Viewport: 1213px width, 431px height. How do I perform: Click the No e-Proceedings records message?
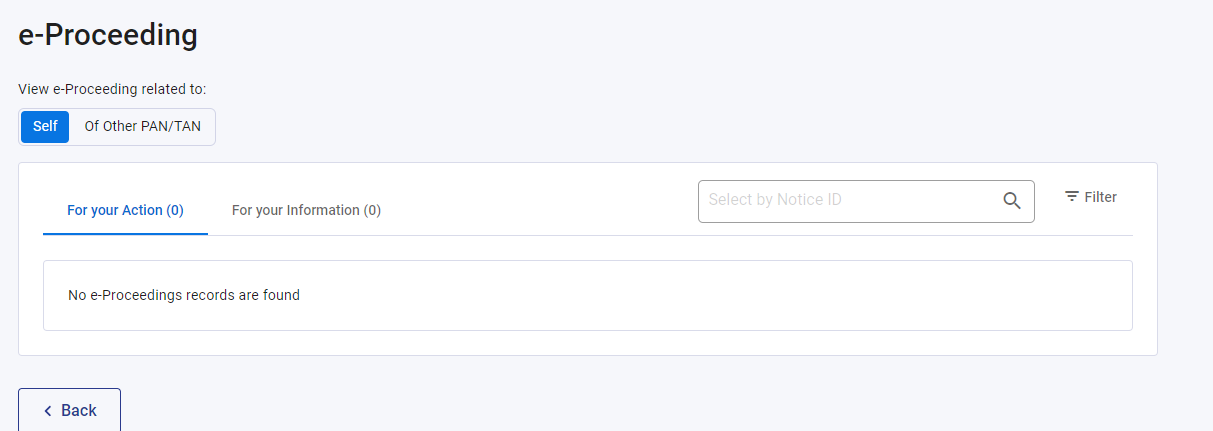click(184, 295)
